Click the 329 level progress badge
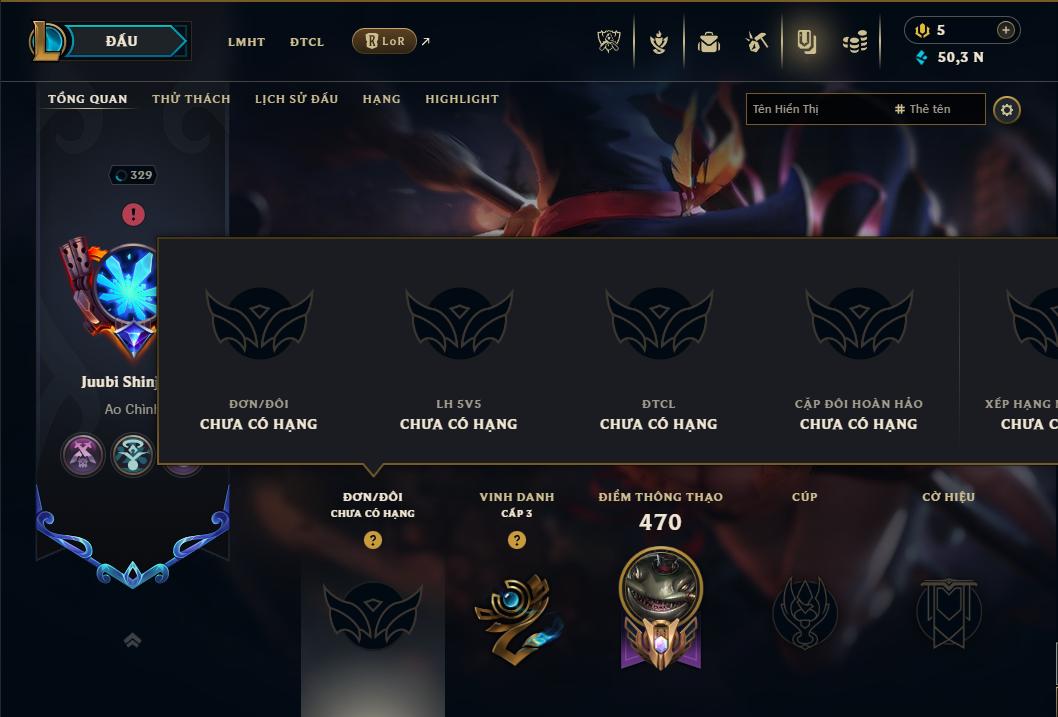 (133, 175)
